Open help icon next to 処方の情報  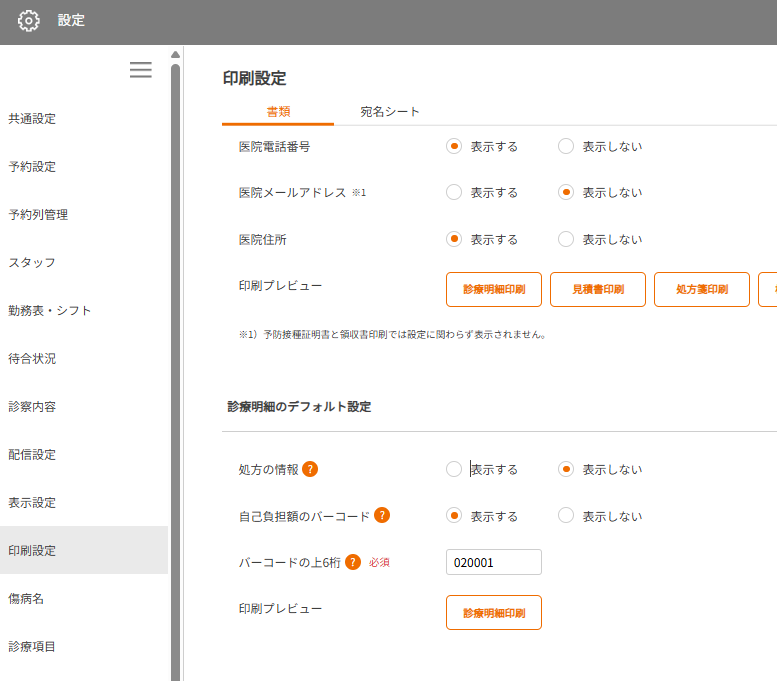[x=310, y=469]
